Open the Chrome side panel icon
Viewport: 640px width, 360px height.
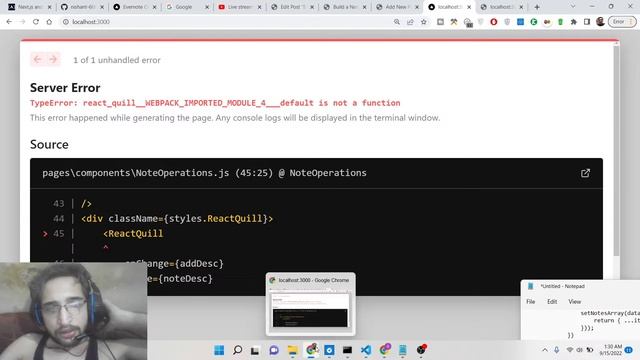click(x=587, y=22)
